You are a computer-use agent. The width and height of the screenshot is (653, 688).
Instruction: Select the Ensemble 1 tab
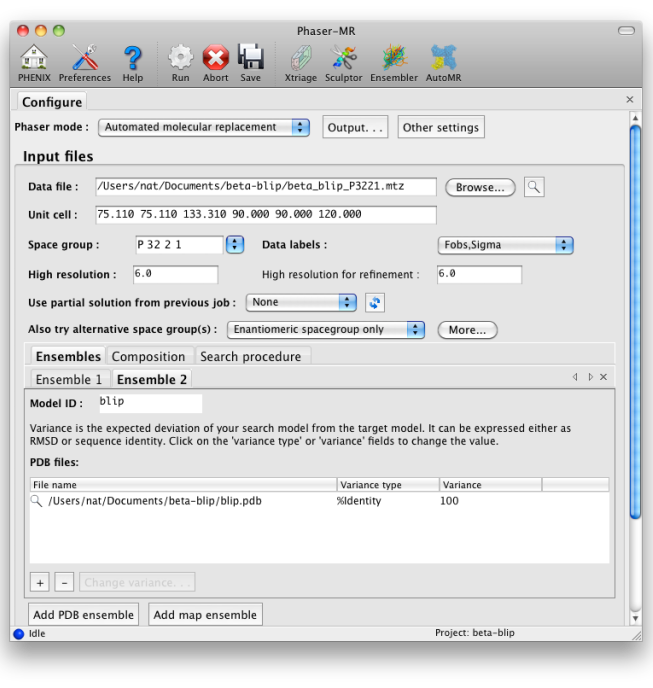coord(69,380)
